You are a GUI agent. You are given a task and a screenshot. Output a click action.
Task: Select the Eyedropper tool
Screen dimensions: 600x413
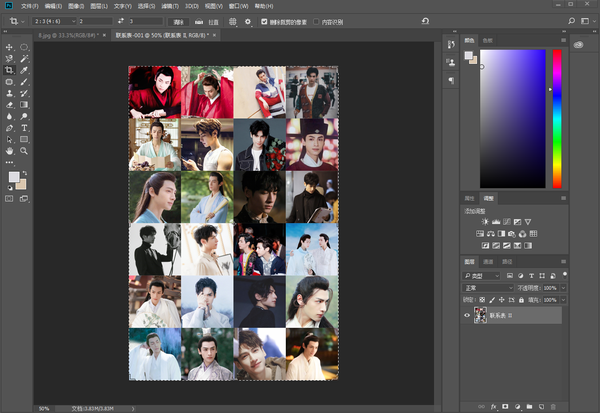24,70
